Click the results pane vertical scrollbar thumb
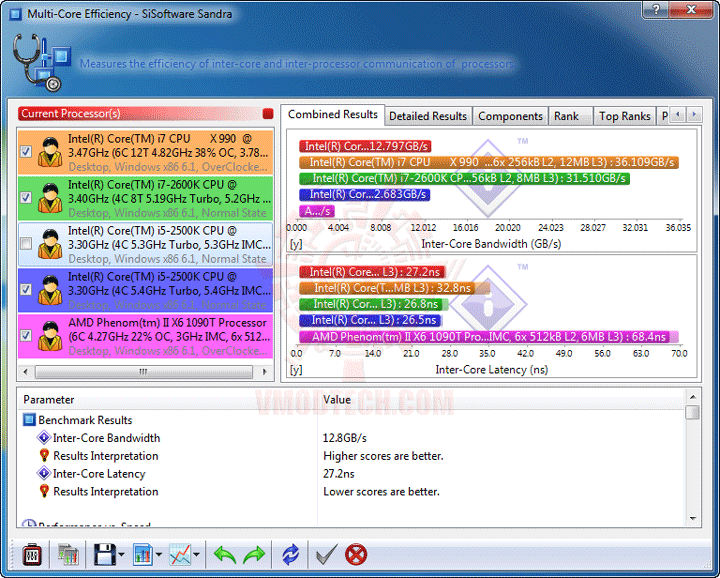Screen dimensions: 720x578 pos(692,412)
